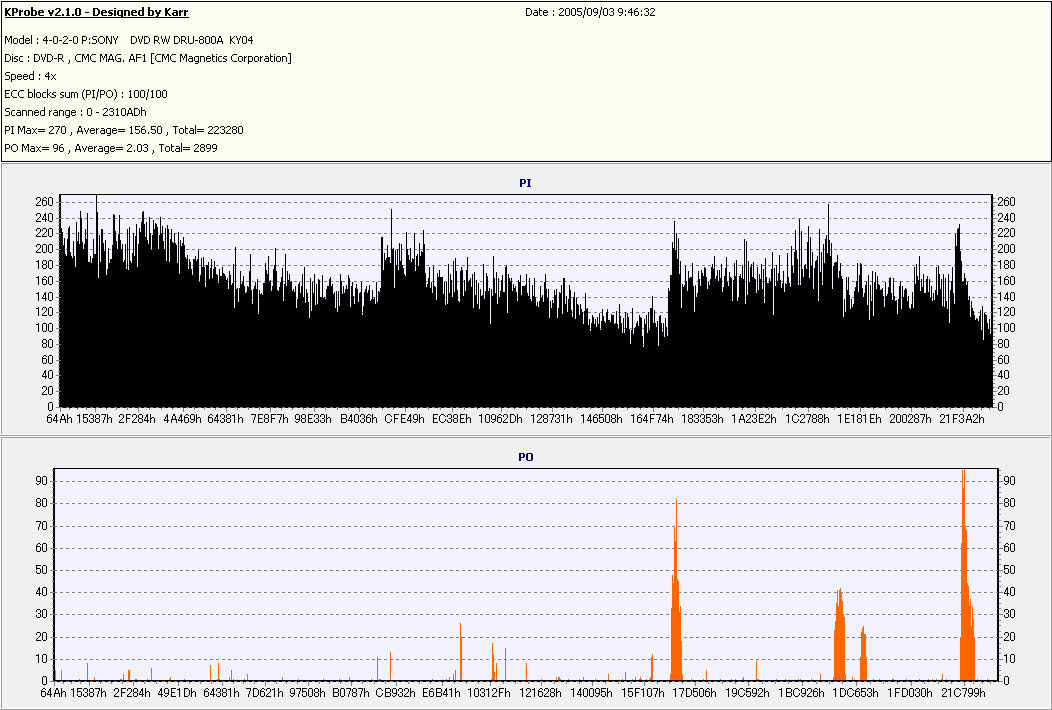Viewport: 1052px width, 710px height.
Task: Click the 1FD030h axis label
Action: 910,693
